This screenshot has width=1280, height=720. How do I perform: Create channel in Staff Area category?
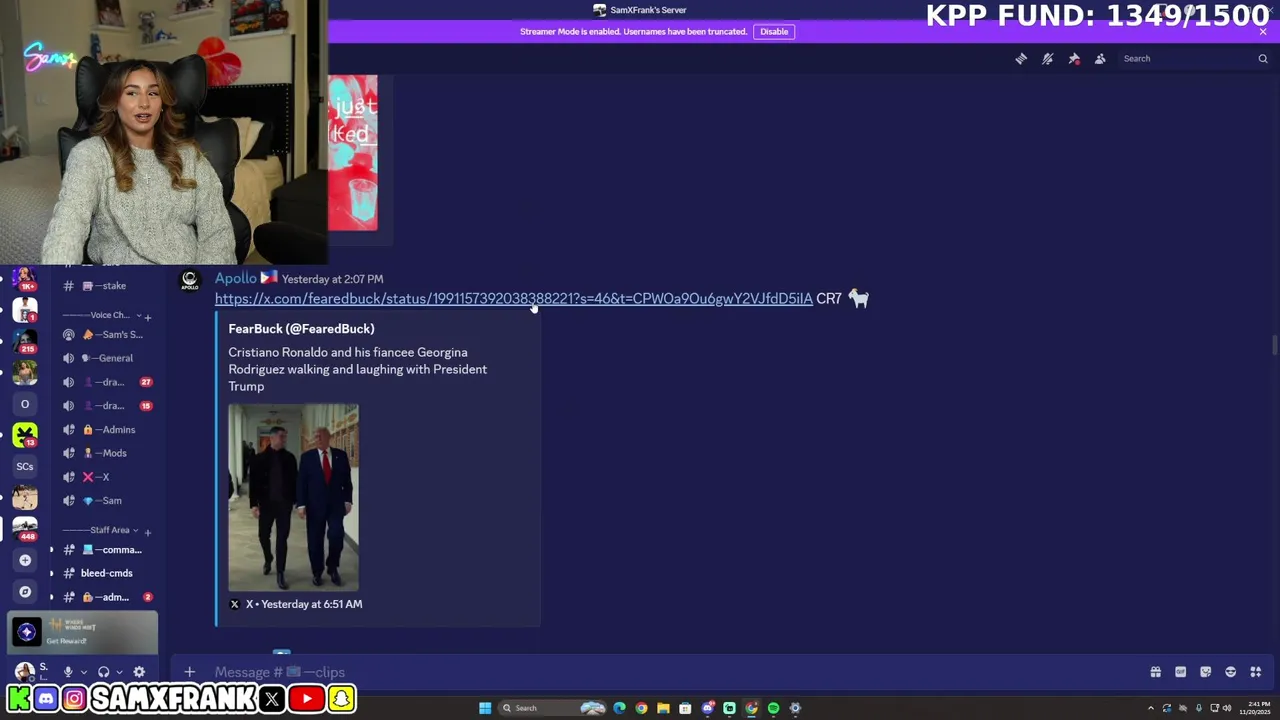tap(147, 532)
